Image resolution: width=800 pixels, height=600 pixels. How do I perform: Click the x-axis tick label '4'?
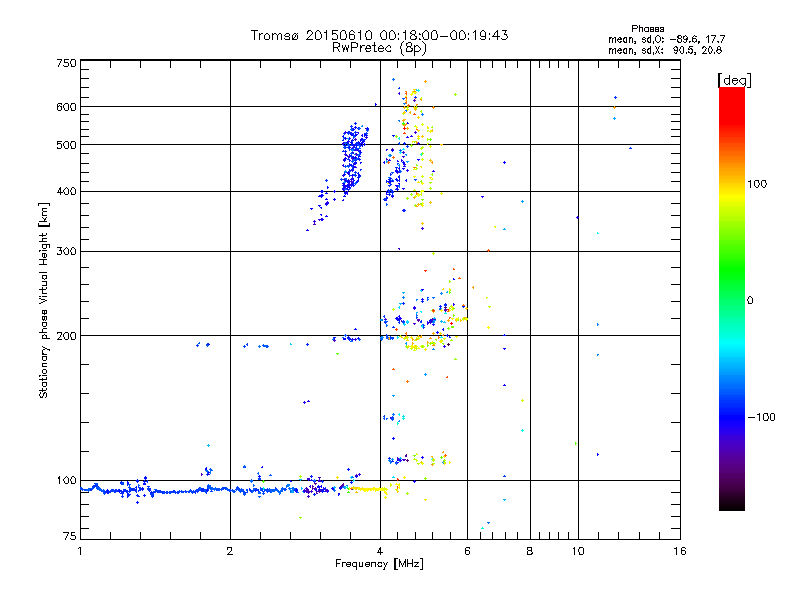pos(380,551)
